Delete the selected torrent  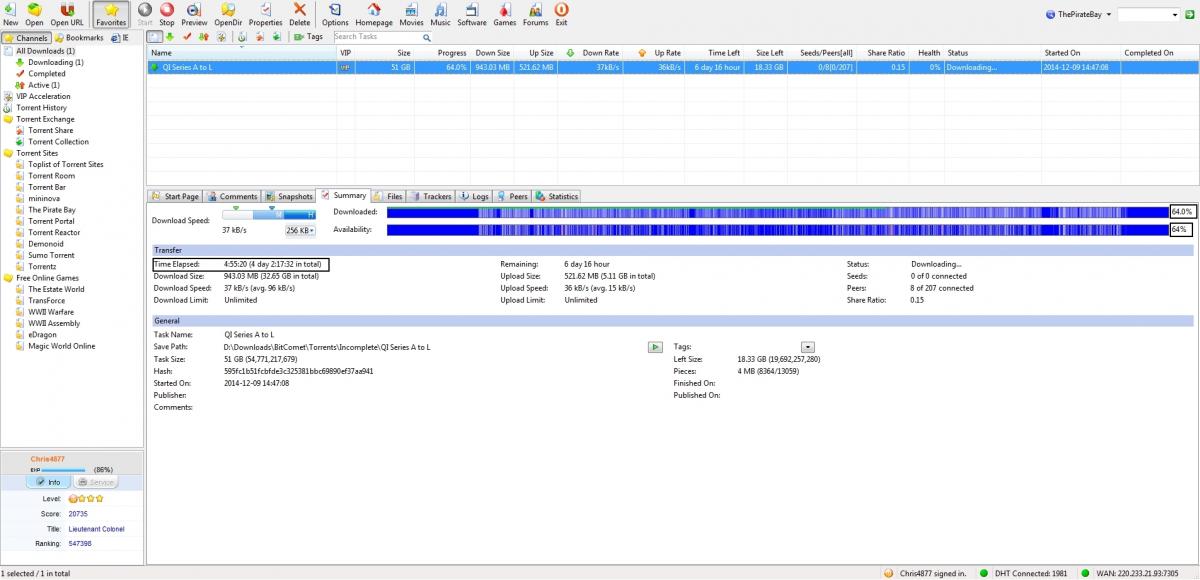pos(299,14)
